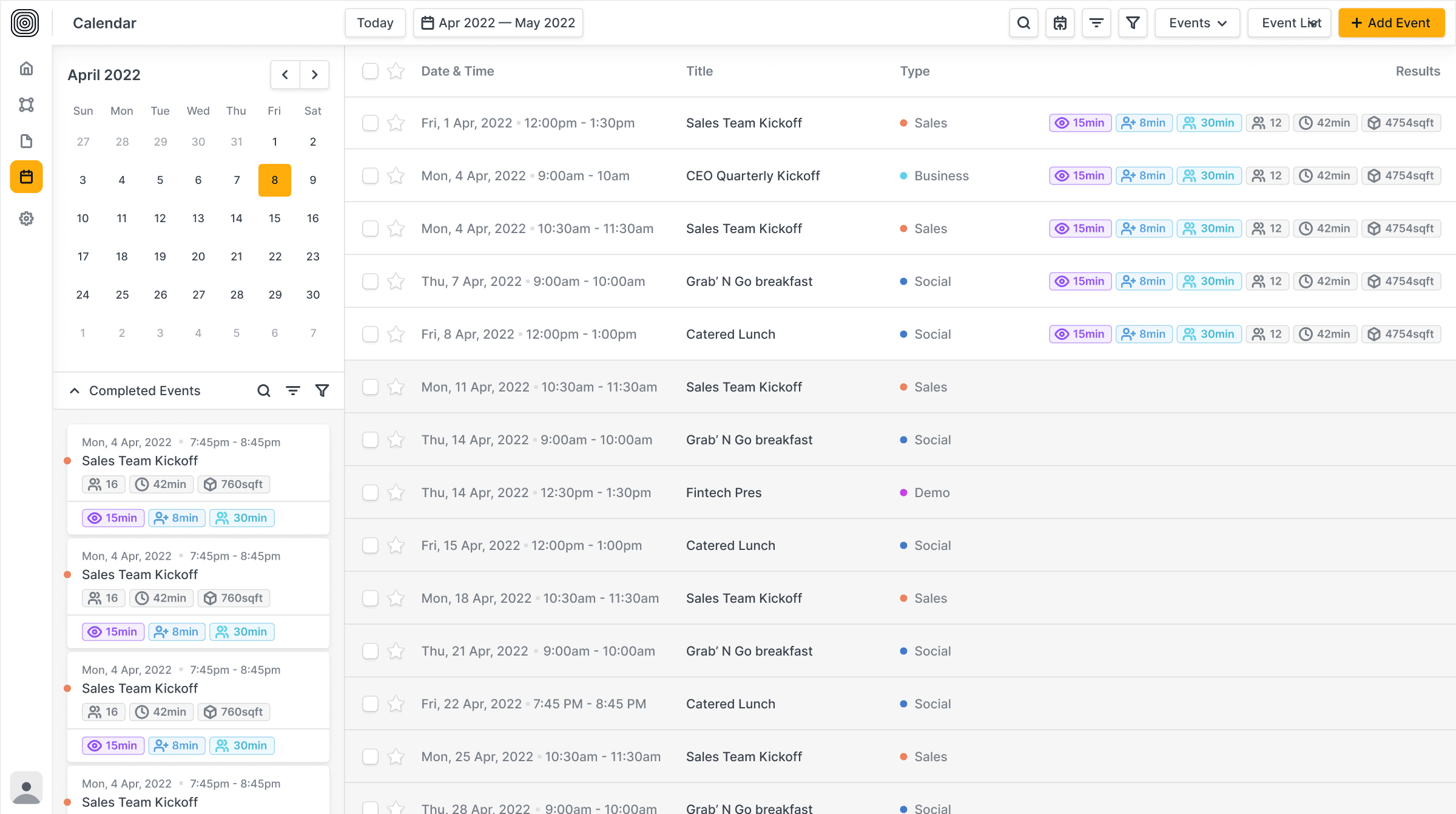
Task: Open the documents icon in sidebar
Action: point(26,141)
